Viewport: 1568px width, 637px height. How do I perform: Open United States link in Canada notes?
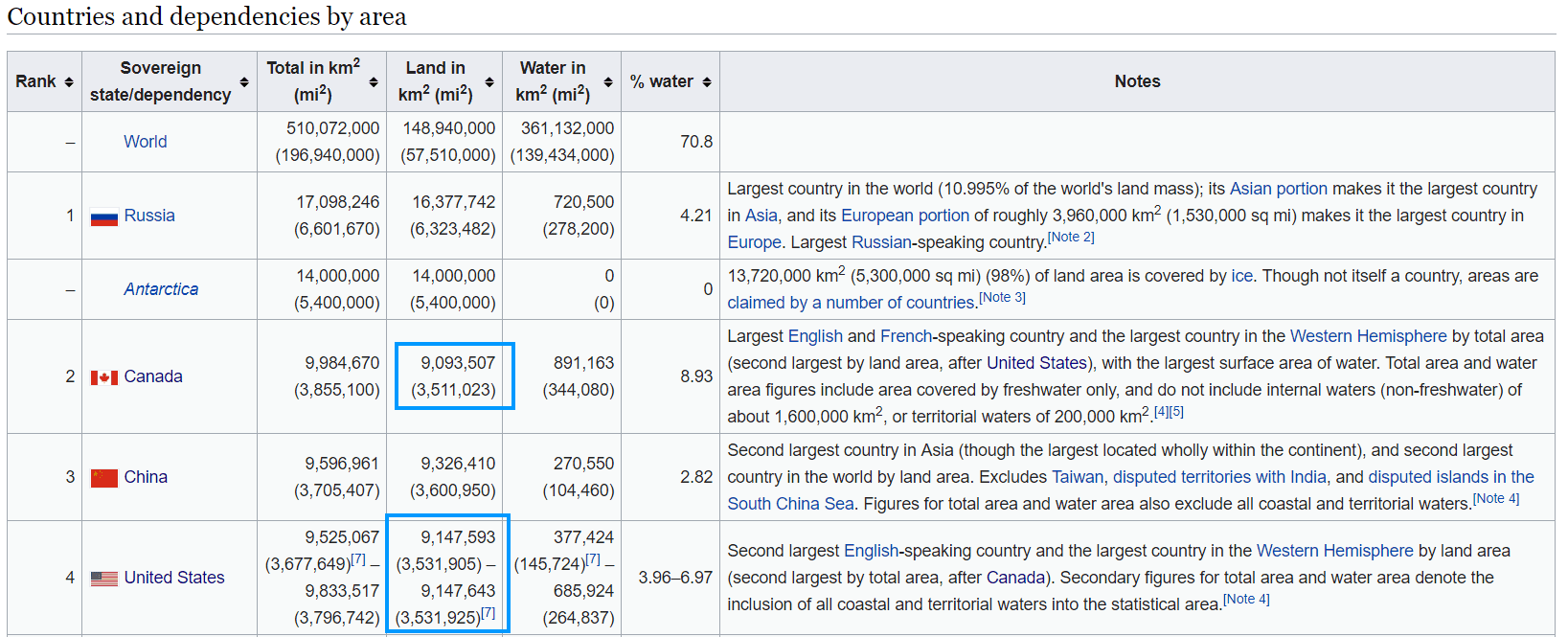[1037, 363]
